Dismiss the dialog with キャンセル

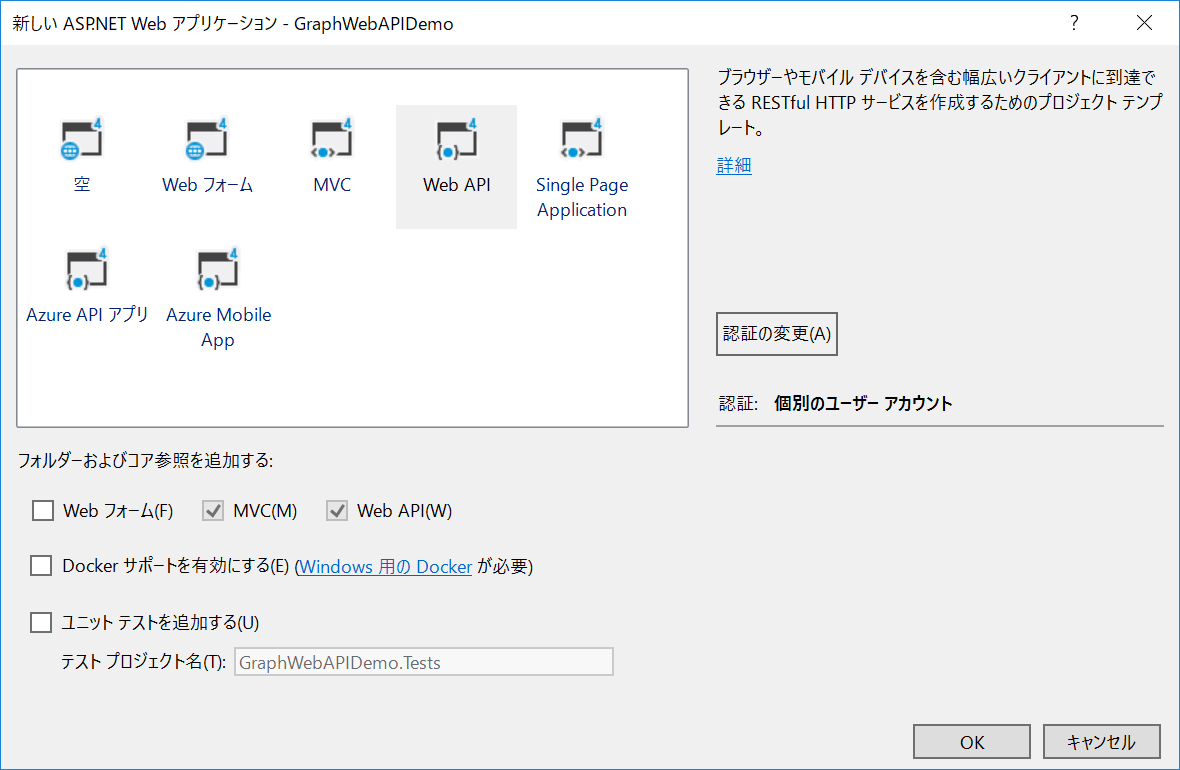(1102, 741)
